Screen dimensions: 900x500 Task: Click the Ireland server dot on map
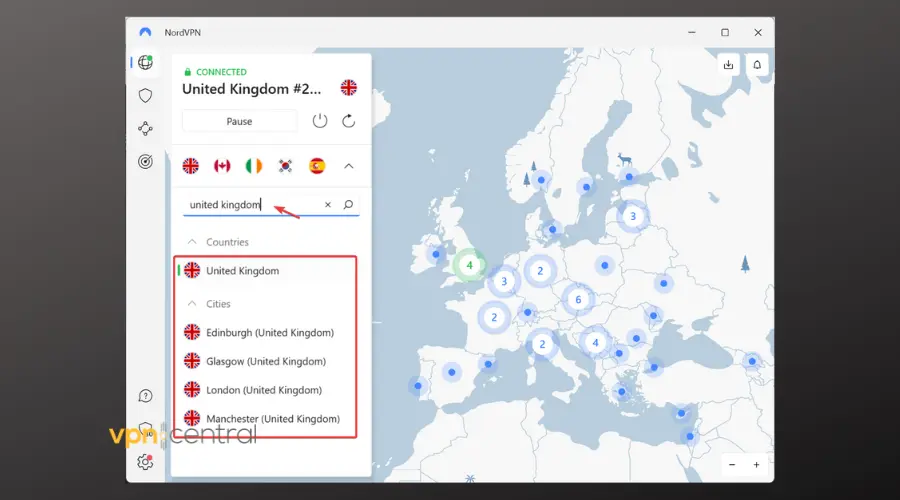(x=436, y=254)
